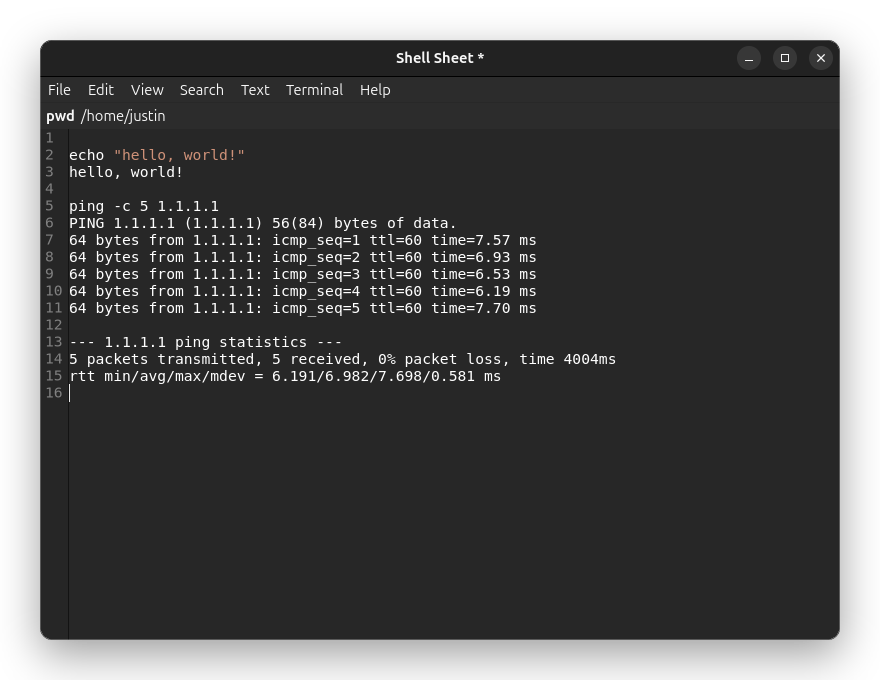Screen dimensions: 880x680
Task: Click the /home/justin working directory path
Action: click(123, 116)
